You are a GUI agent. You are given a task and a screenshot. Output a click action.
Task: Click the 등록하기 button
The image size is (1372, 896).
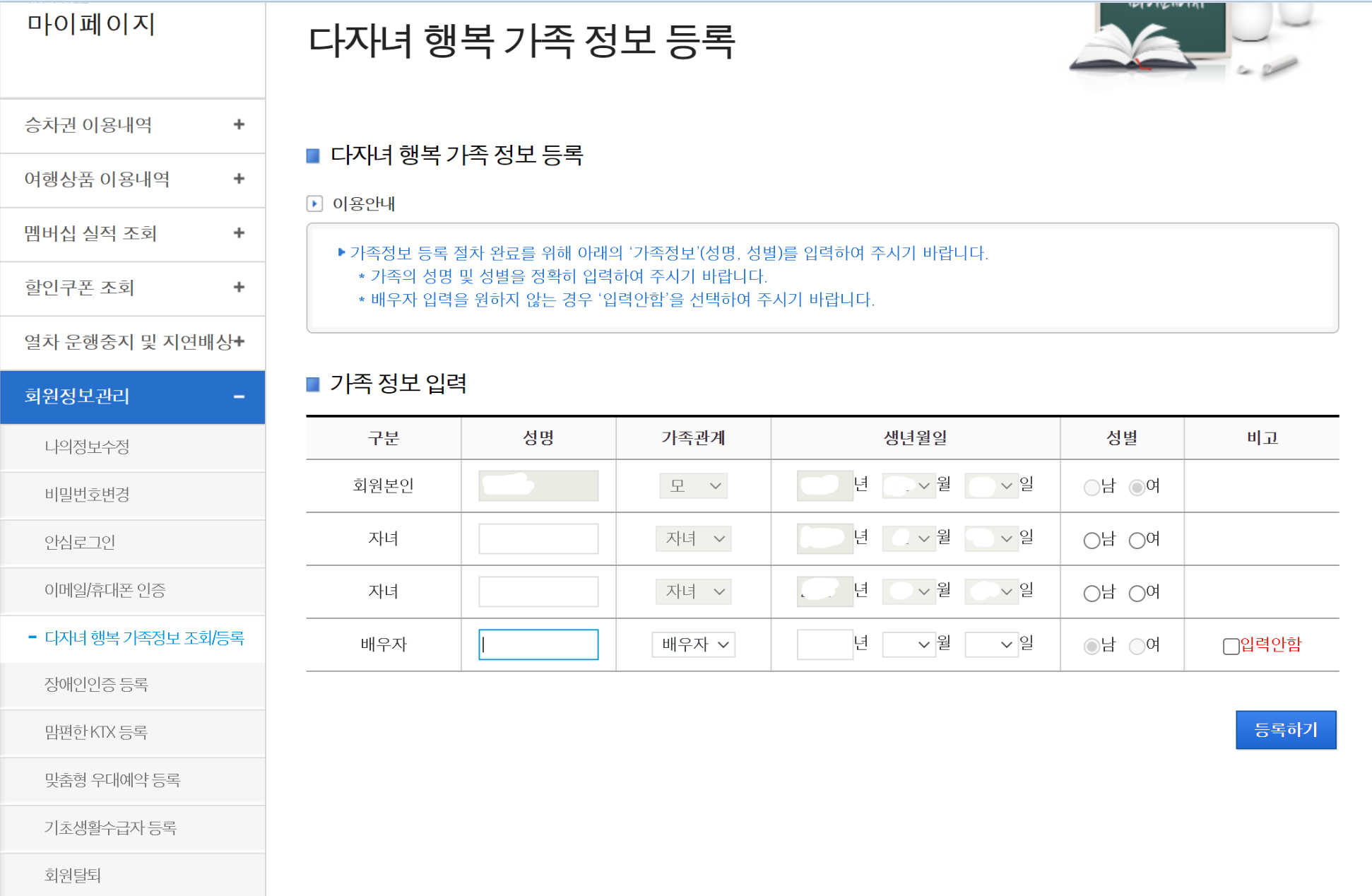tap(1285, 730)
